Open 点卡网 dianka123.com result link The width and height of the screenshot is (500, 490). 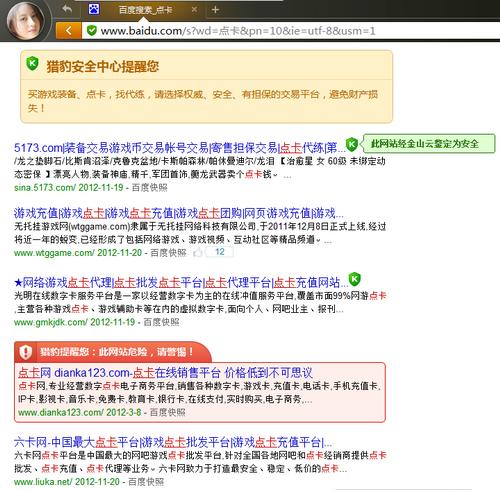click(x=165, y=373)
